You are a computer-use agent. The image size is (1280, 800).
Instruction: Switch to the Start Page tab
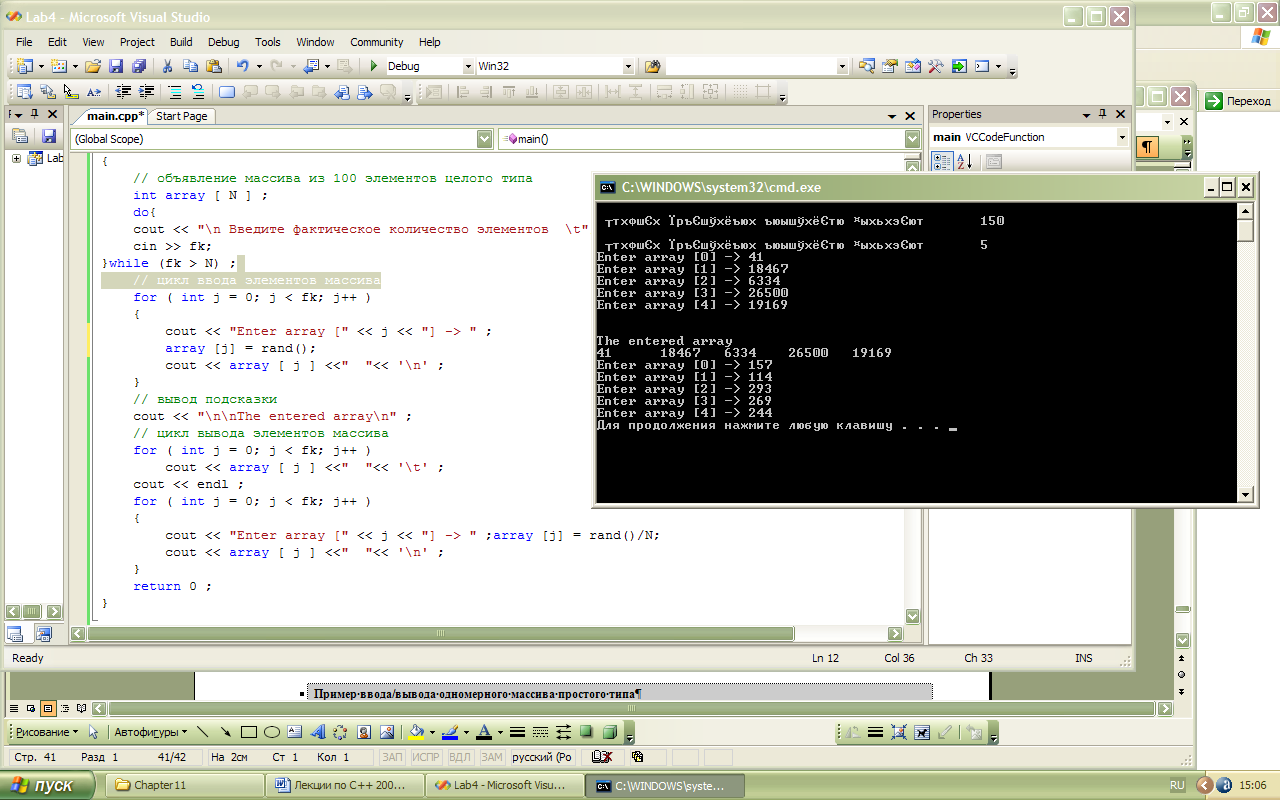click(182, 116)
